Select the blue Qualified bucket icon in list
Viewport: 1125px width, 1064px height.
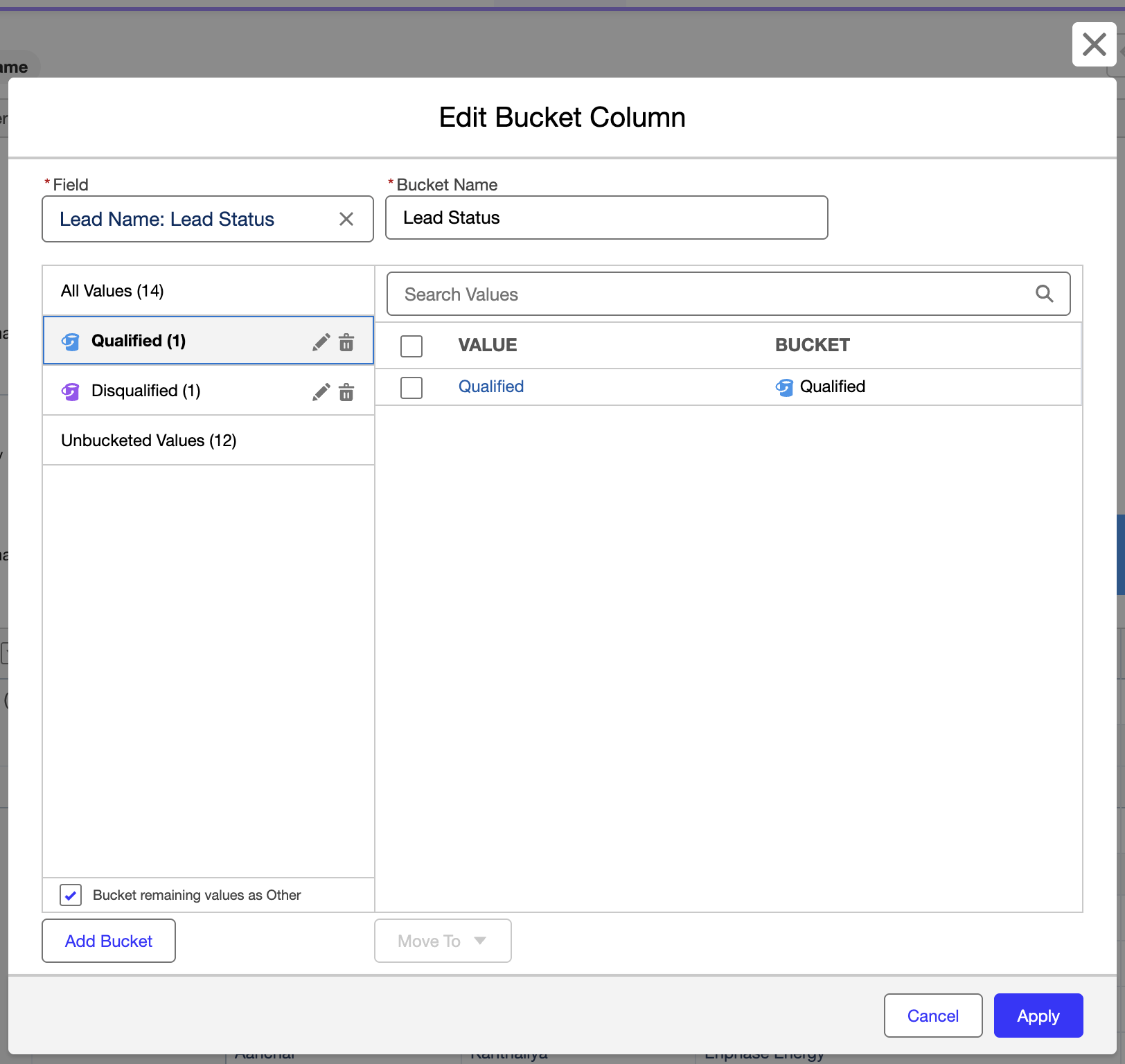click(71, 342)
